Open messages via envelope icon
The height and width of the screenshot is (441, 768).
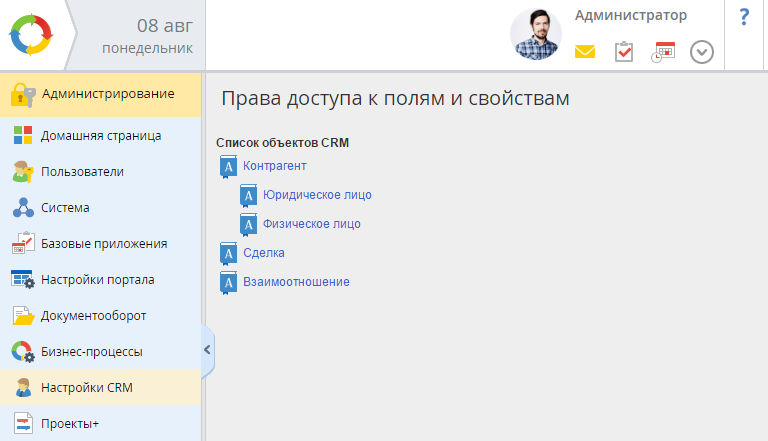tap(585, 52)
